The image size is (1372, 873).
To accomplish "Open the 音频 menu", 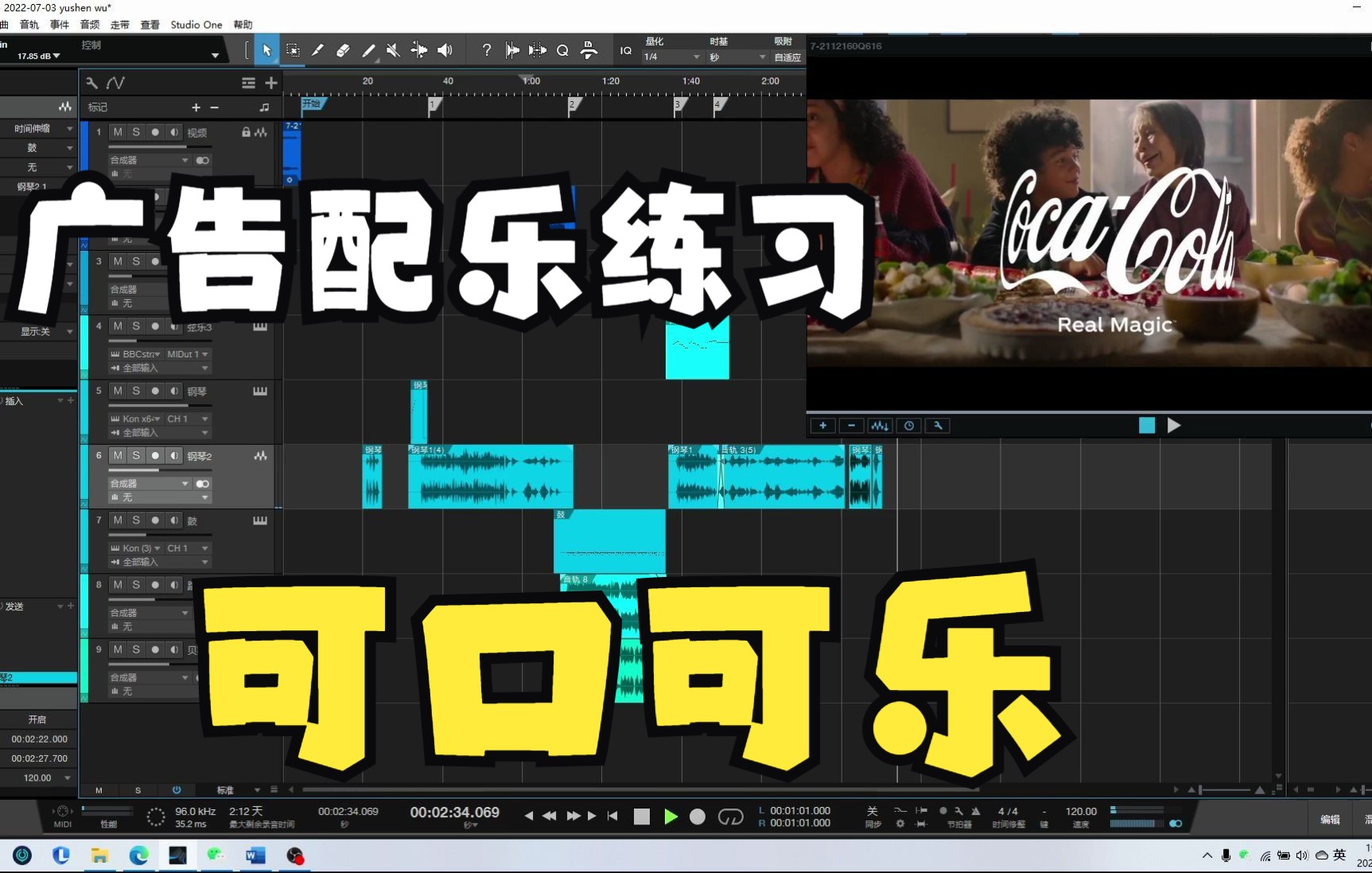I will [x=90, y=25].
